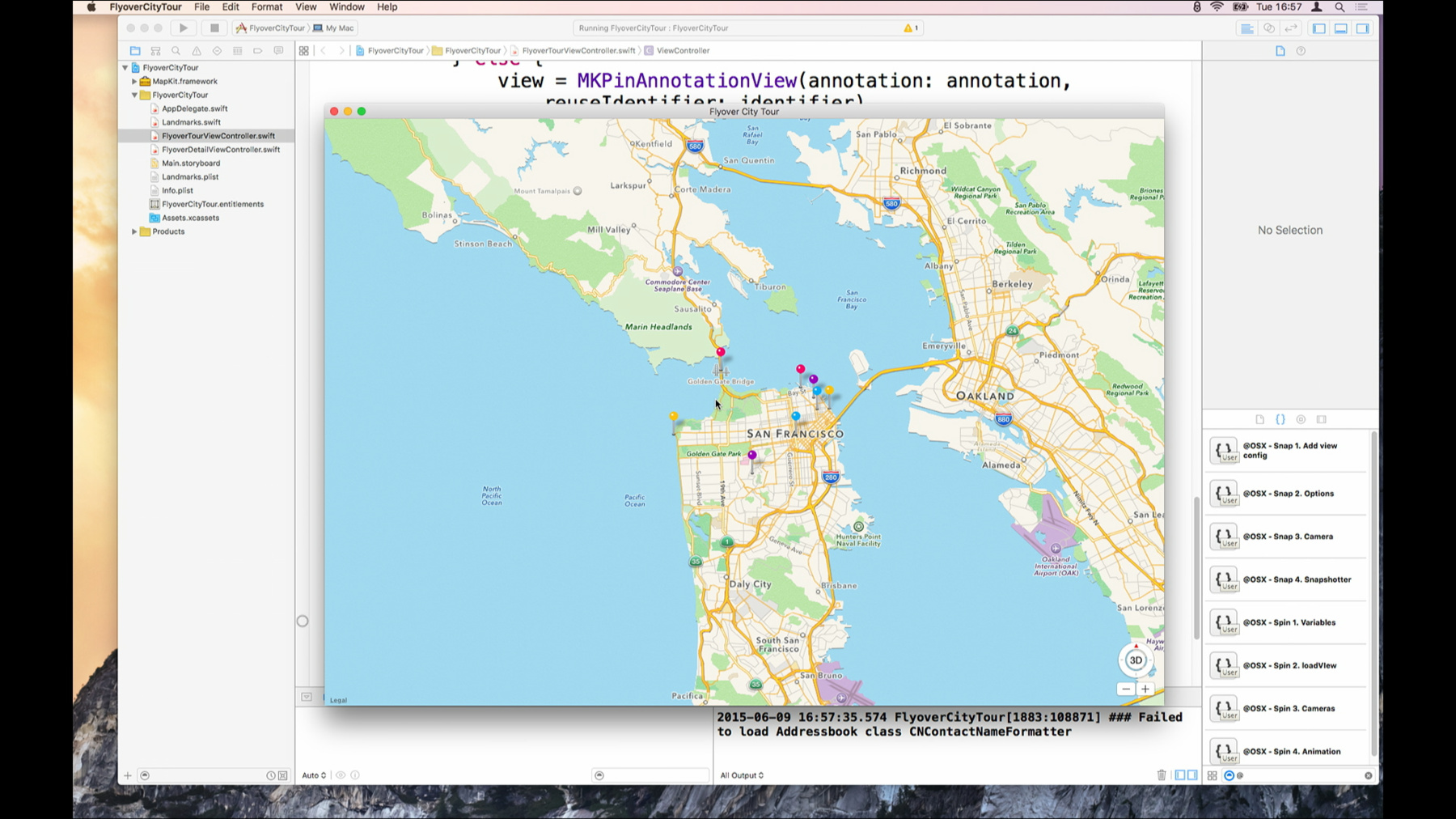Click the zoom in plus button on map

[x=1145, y=689]
